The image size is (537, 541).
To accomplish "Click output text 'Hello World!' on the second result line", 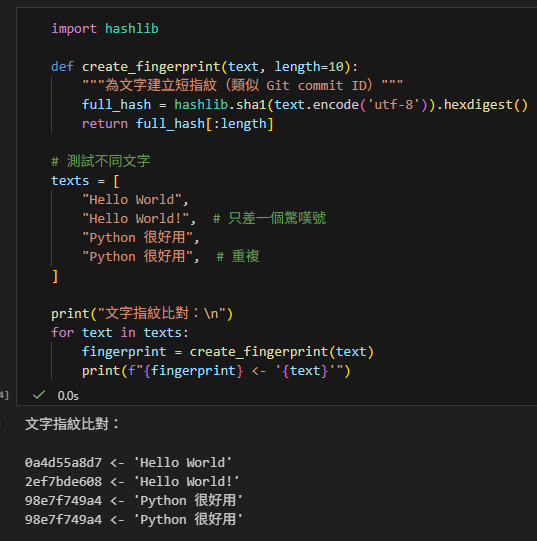I will (x=186, y=482).
